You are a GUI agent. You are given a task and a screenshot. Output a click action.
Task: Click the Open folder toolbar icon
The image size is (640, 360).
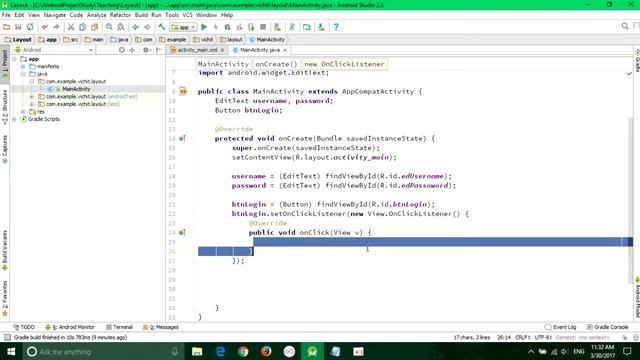tap(6, 27)
